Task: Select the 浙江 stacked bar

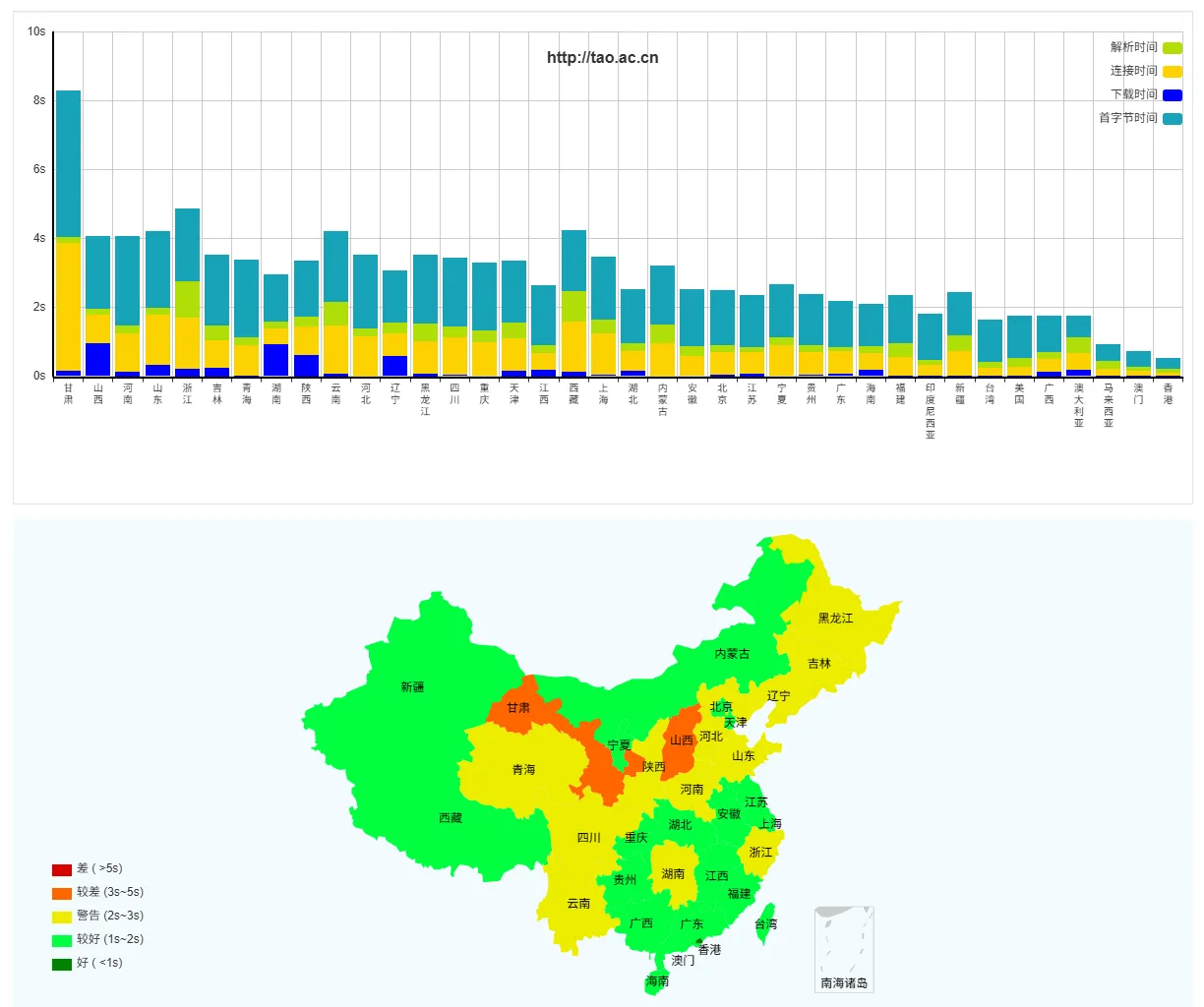Action: click(x=187, y=285)
